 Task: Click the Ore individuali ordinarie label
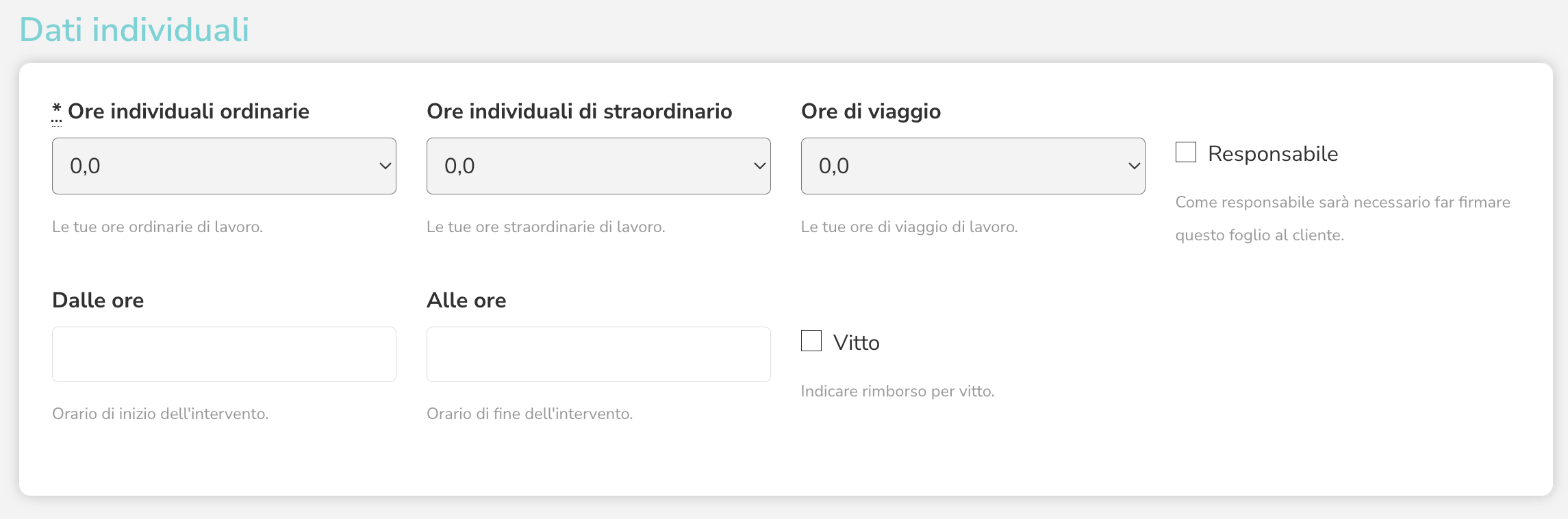coord(188,111)
